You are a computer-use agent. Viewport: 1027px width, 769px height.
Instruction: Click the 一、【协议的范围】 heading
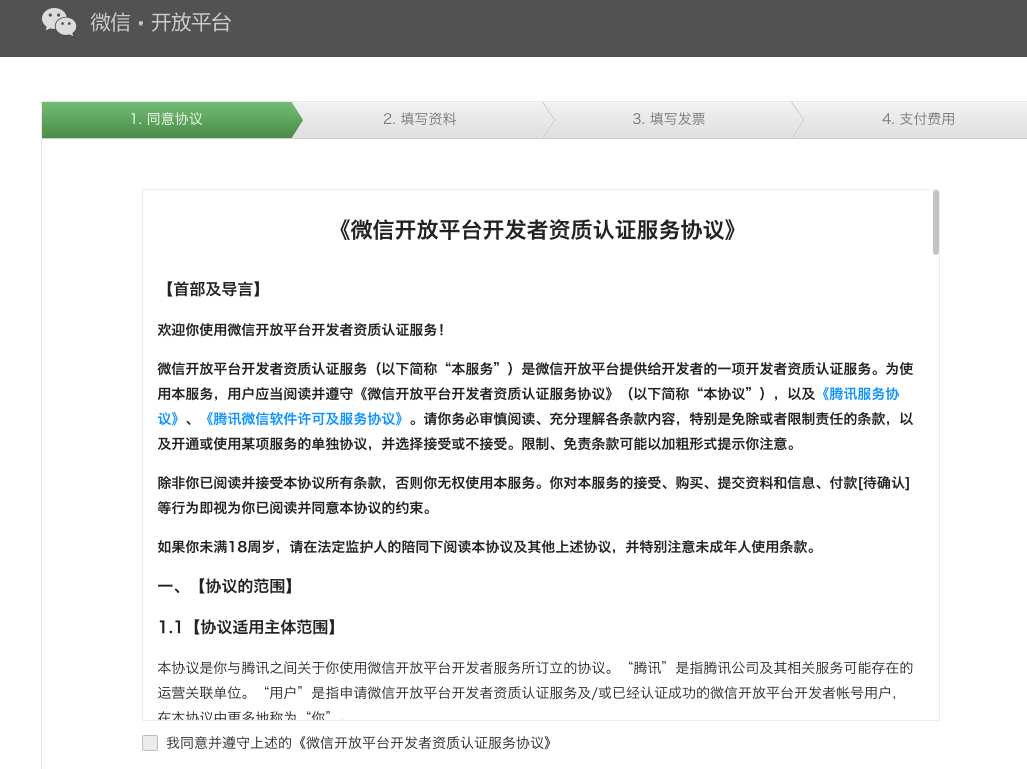226,586
